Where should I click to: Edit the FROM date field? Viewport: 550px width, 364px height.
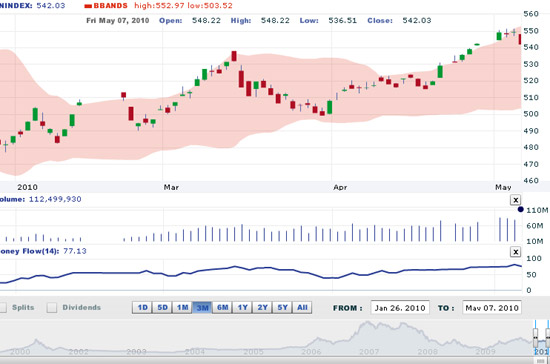point(400,308)
